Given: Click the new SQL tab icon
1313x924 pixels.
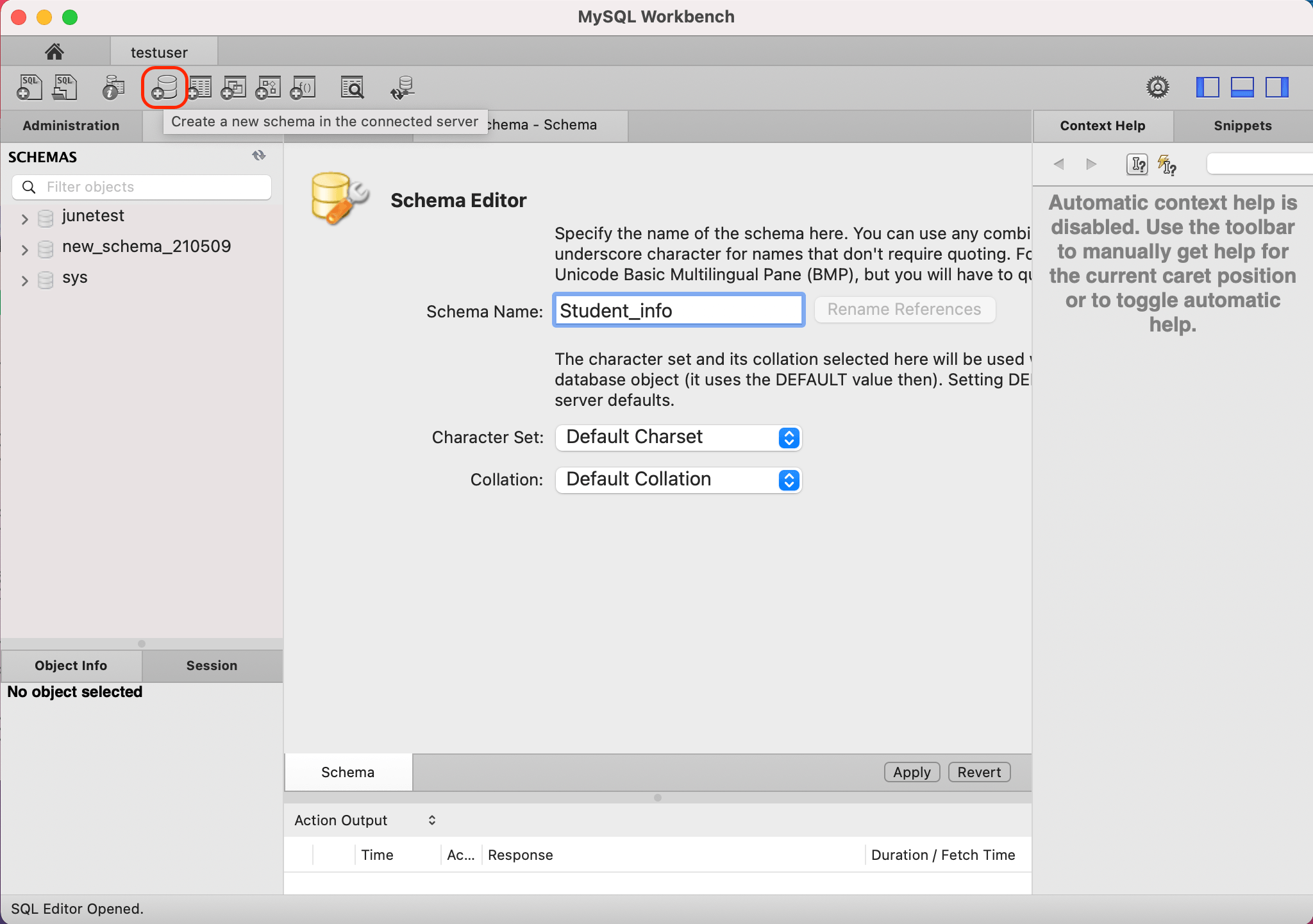Looking at the screenshot, I should [29, 88].
